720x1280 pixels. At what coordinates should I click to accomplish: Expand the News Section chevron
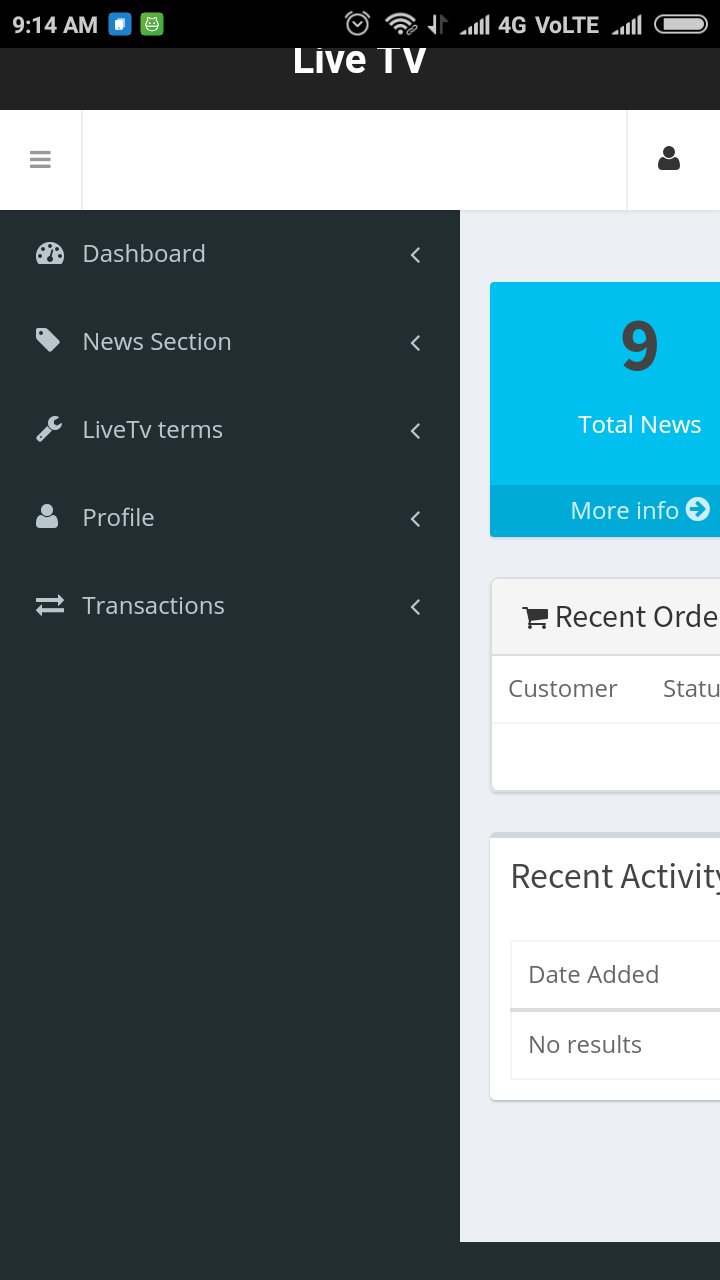click(415, 343)
